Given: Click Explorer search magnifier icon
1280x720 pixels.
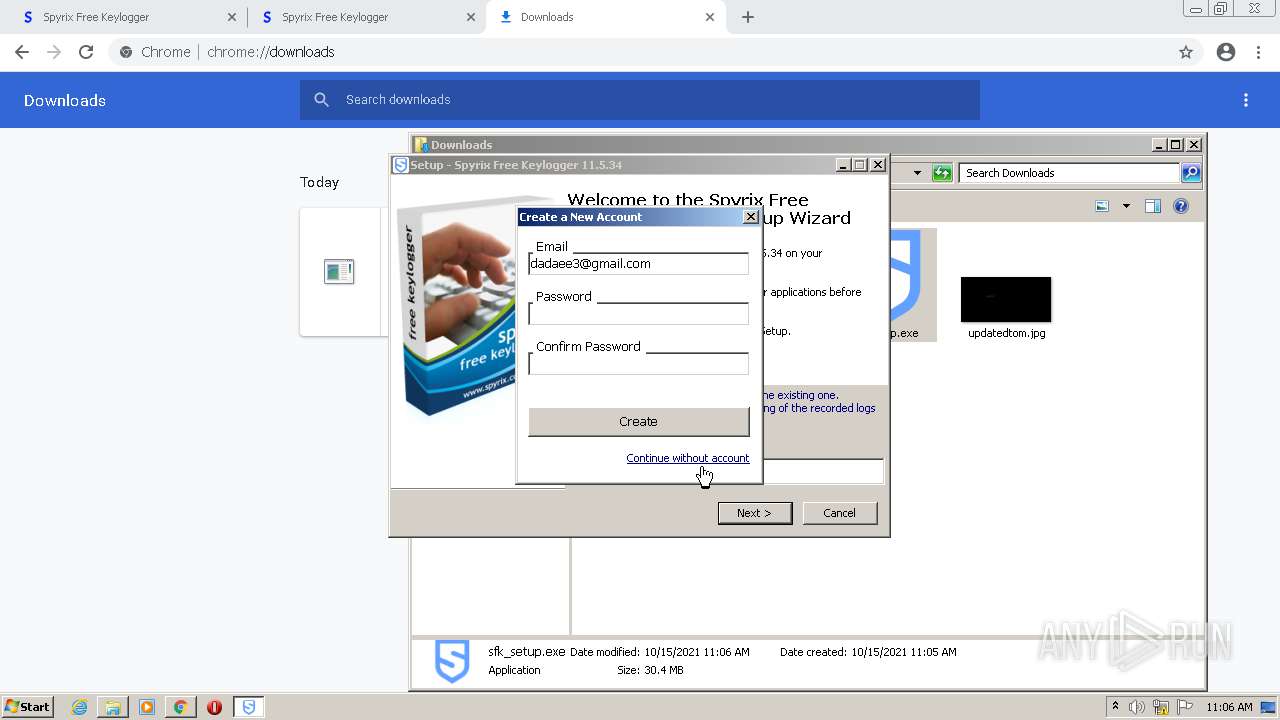Looking at the screenshot, I should pyautogui.click(x=1191, y=173).
